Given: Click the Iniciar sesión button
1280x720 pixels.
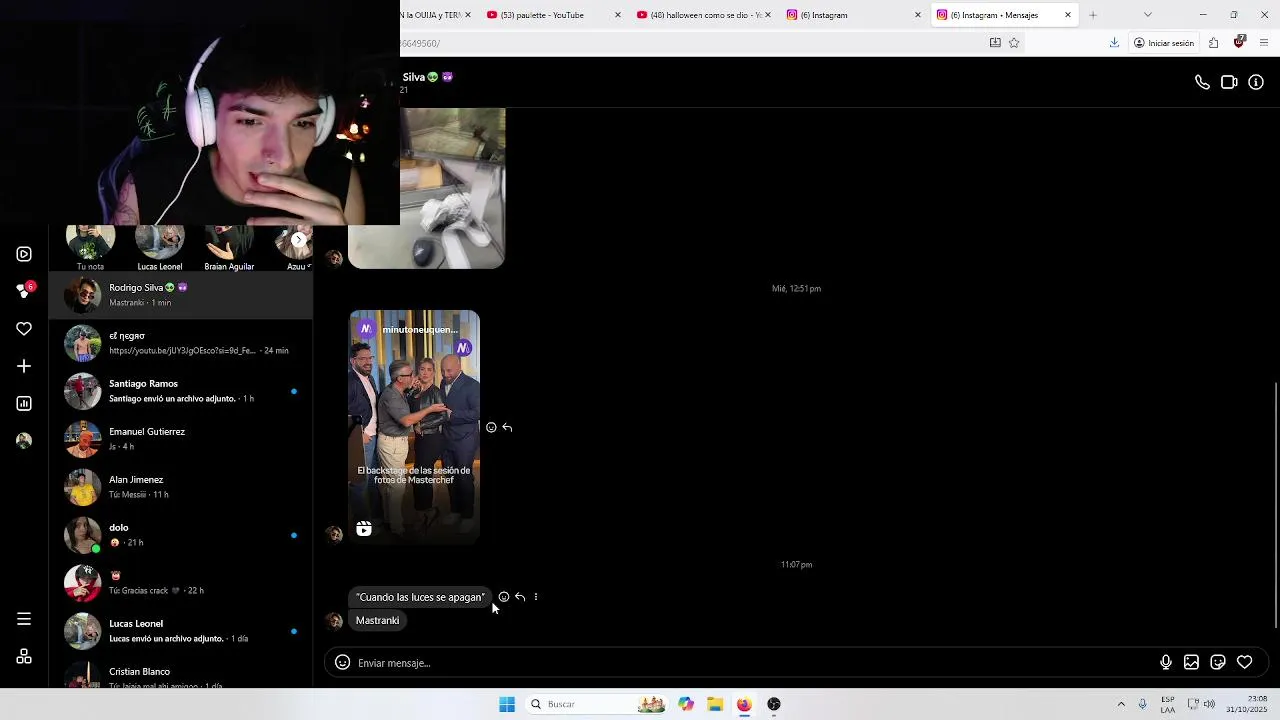Looking at the screenshot, I should [x=1164, y=43].
